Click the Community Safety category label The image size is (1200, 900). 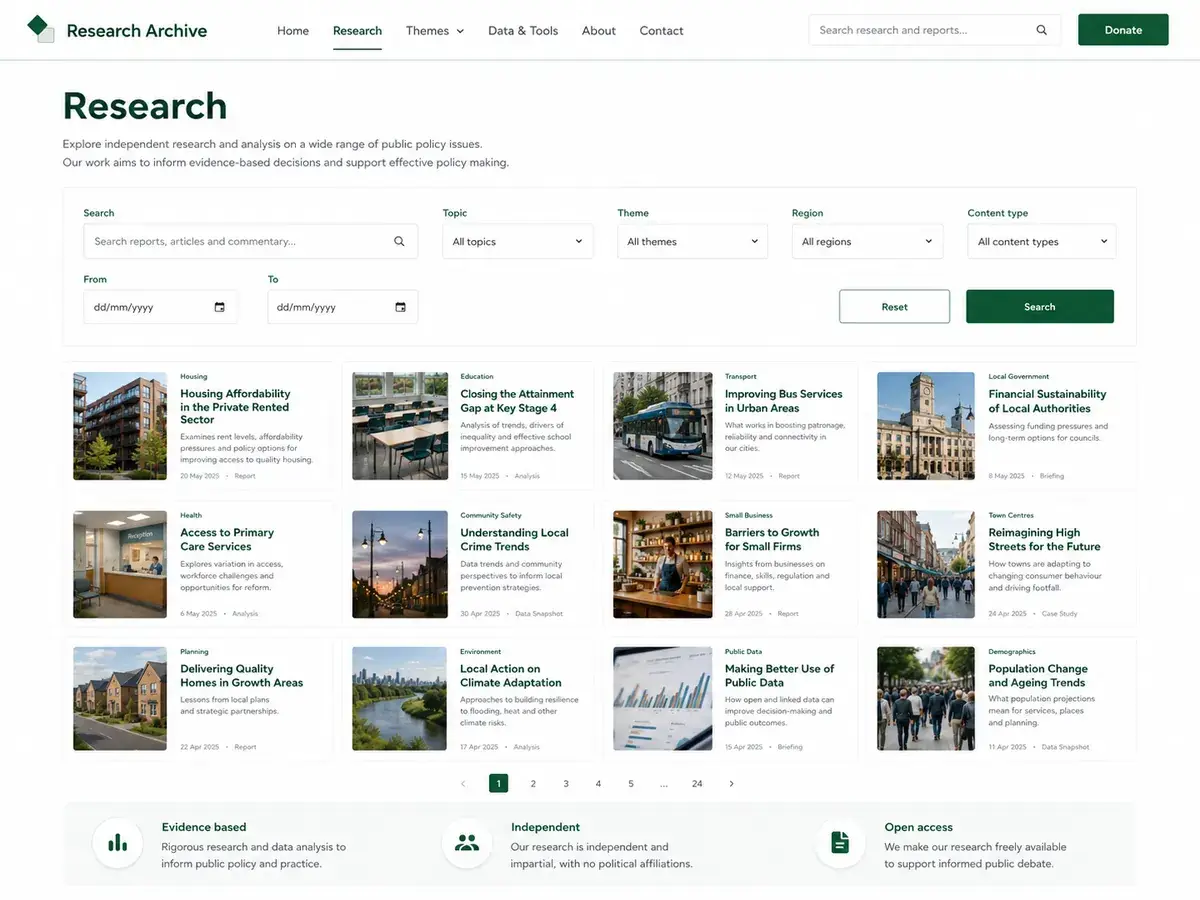click(x=491, y=516)
